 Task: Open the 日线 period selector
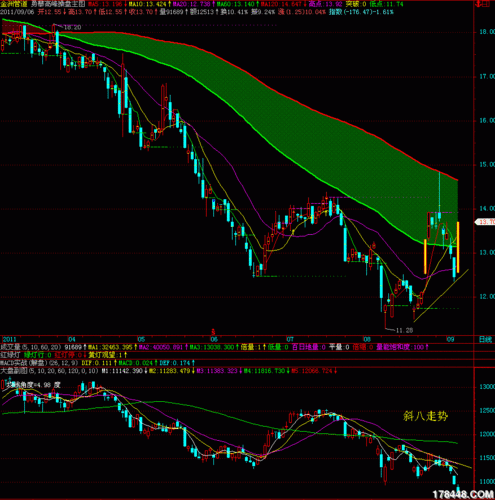(x=485, y=339)
